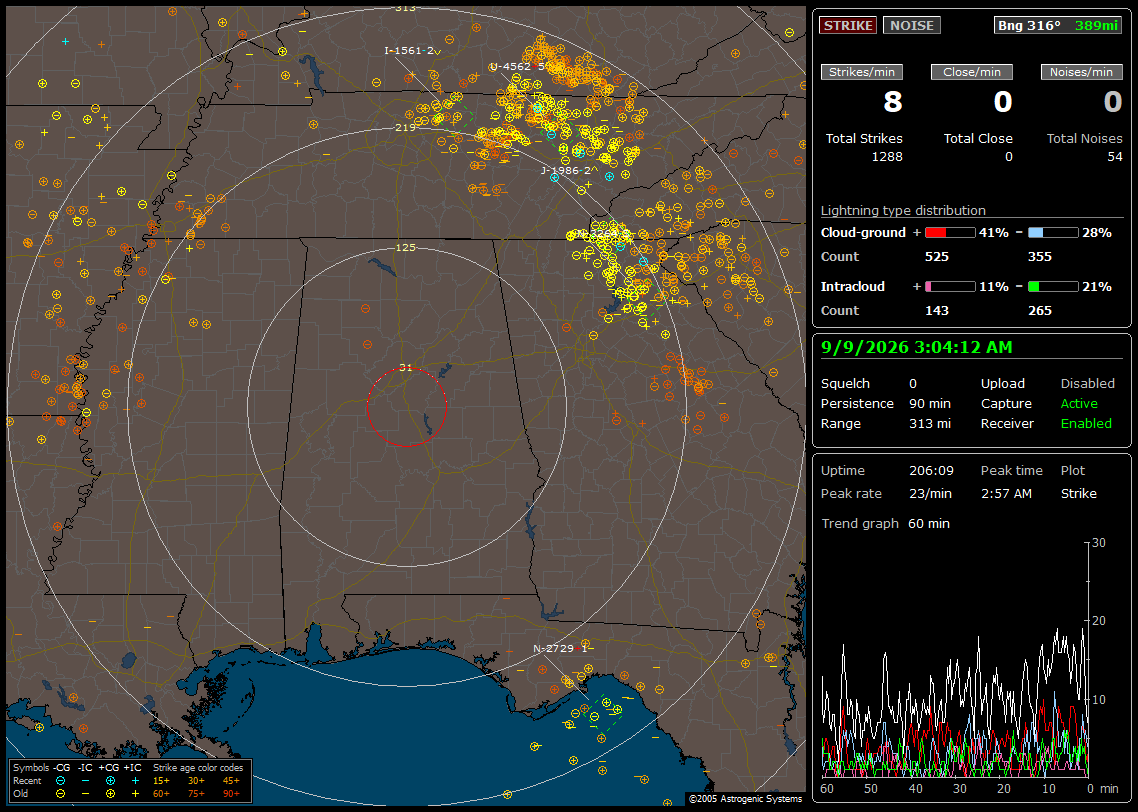The image size is (1138, 812).
Task: Click the 125-mile range ring label
Action: click(406, 247)
